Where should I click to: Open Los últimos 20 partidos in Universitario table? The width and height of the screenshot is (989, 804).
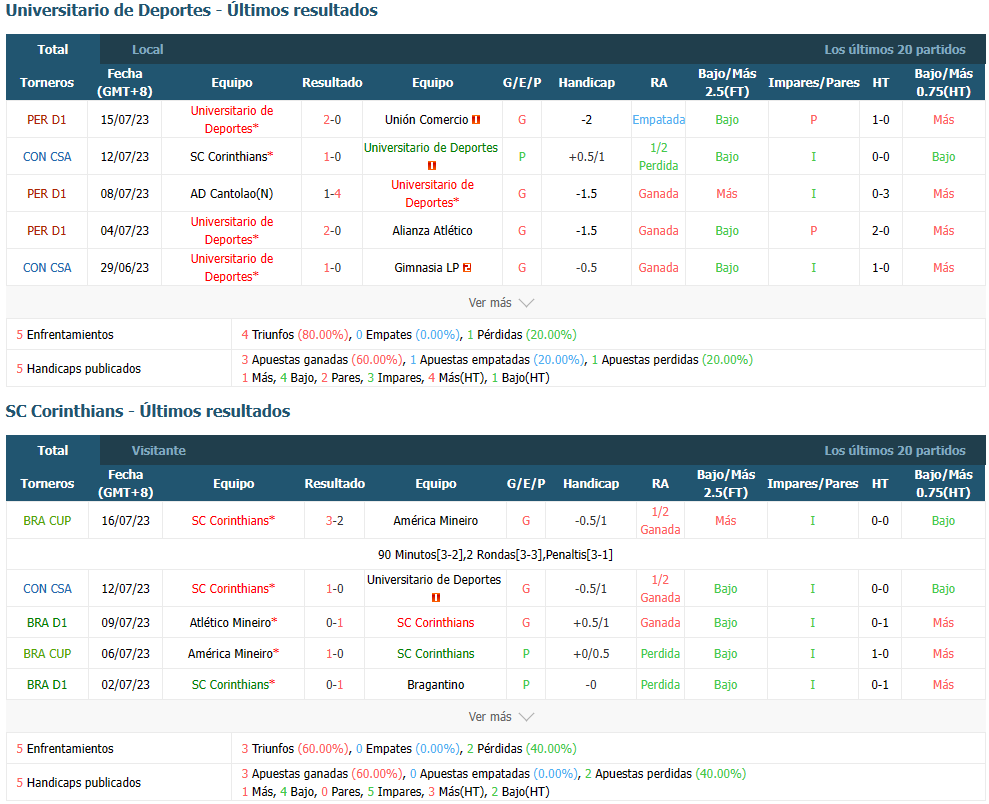(x=894, y=49)
